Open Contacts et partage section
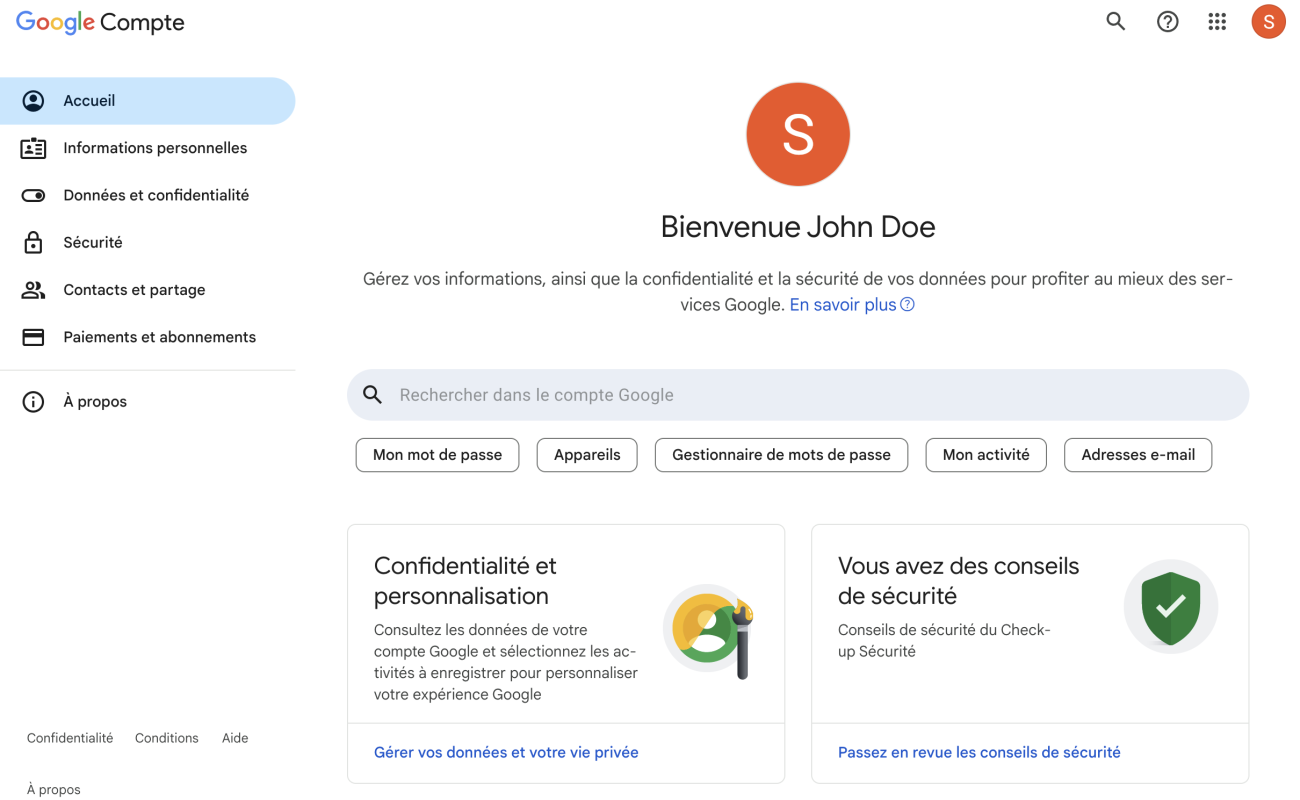The image size is (1300, 800). click(148, 290)
